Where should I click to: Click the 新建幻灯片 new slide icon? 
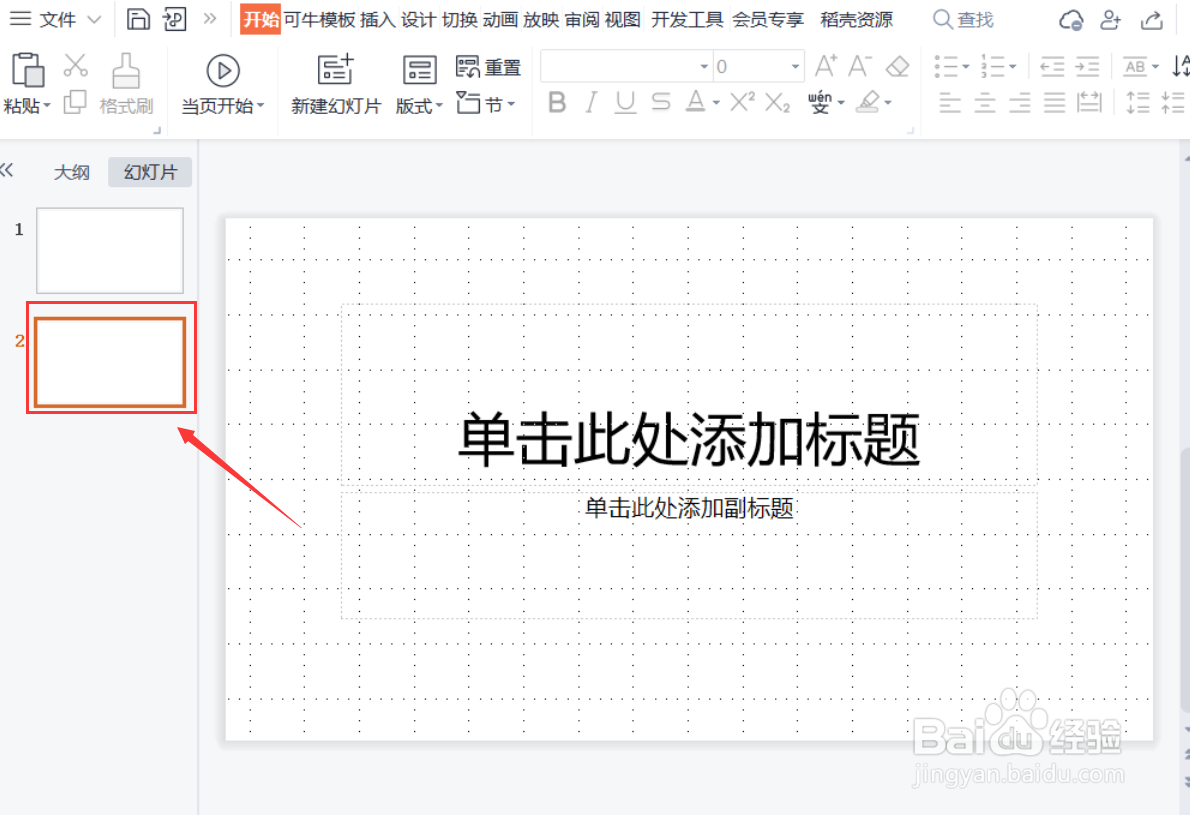[334, 68]
